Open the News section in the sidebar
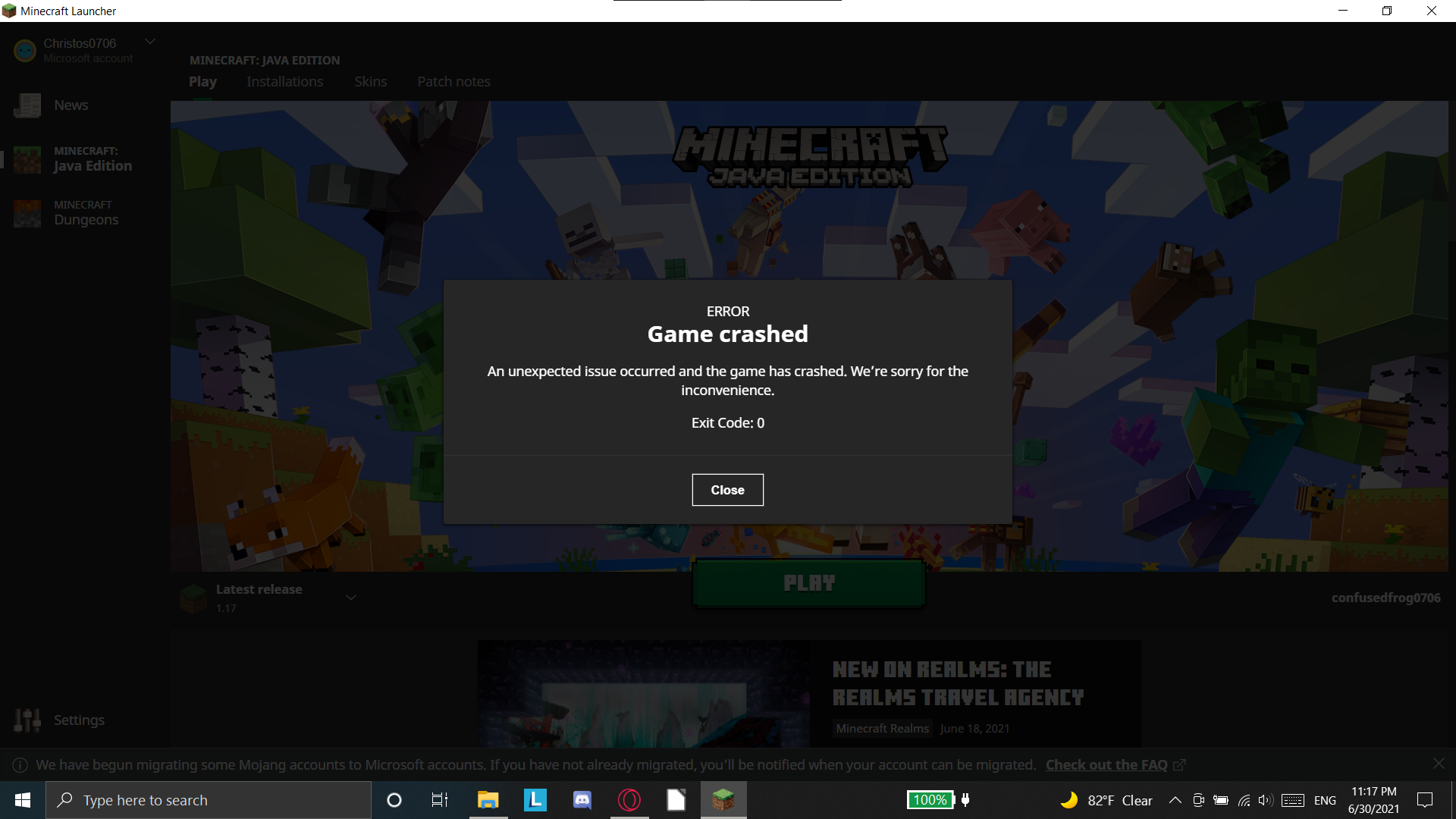Image resolution: width=1456 pixels, height=819 pixels. 71,105
